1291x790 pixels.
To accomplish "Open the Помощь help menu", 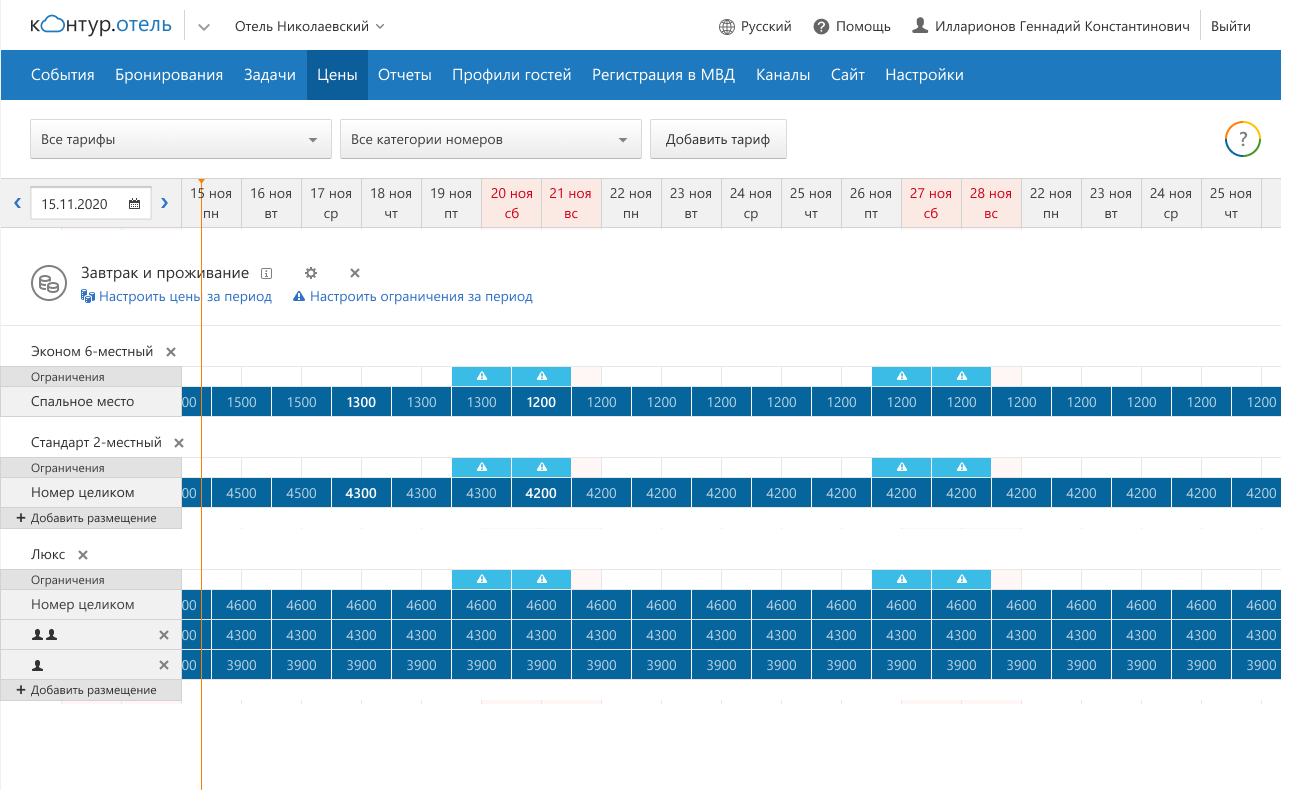I will pyautogui.click(x=852, y=27).
